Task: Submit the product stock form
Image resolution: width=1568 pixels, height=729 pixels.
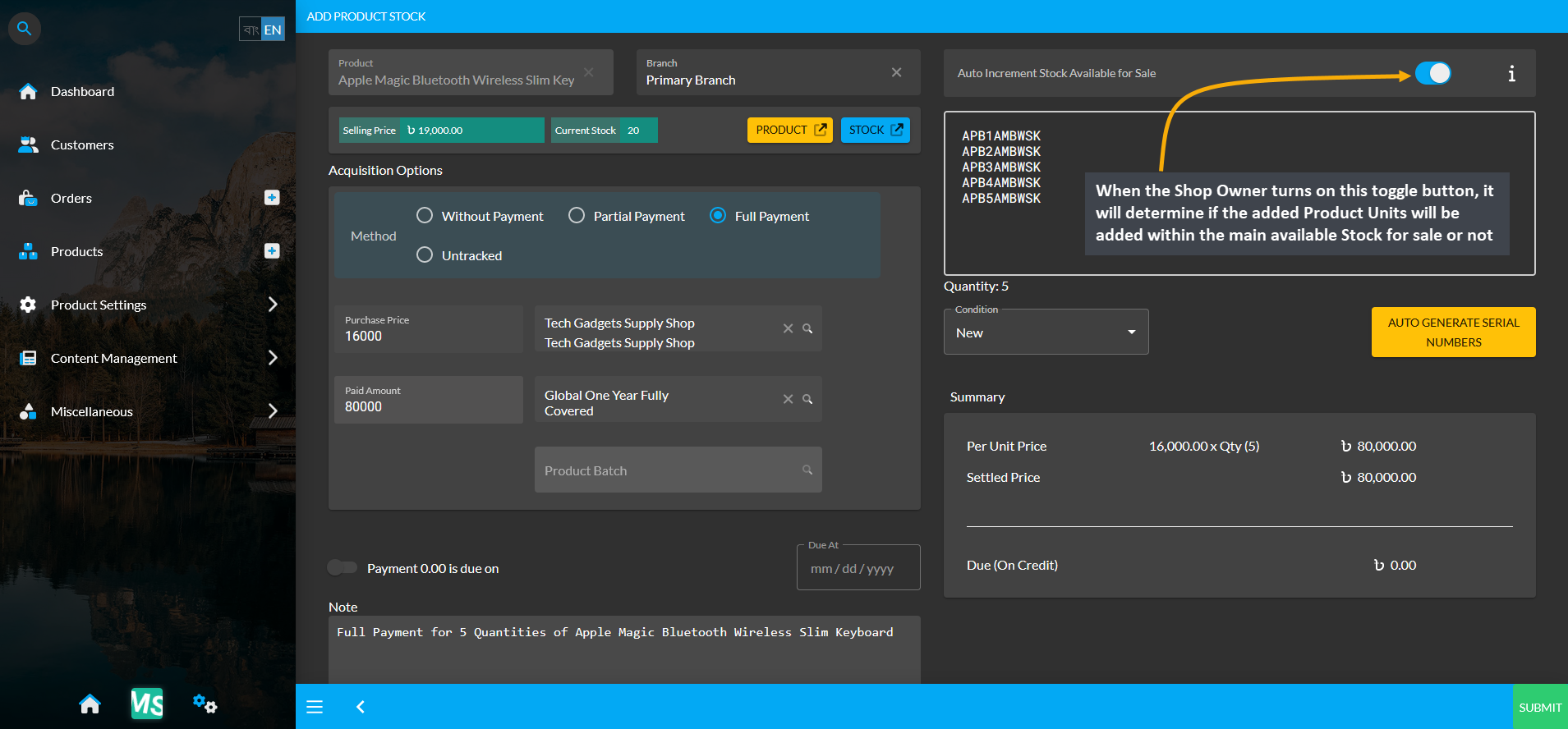Action: pos(1540,707)
